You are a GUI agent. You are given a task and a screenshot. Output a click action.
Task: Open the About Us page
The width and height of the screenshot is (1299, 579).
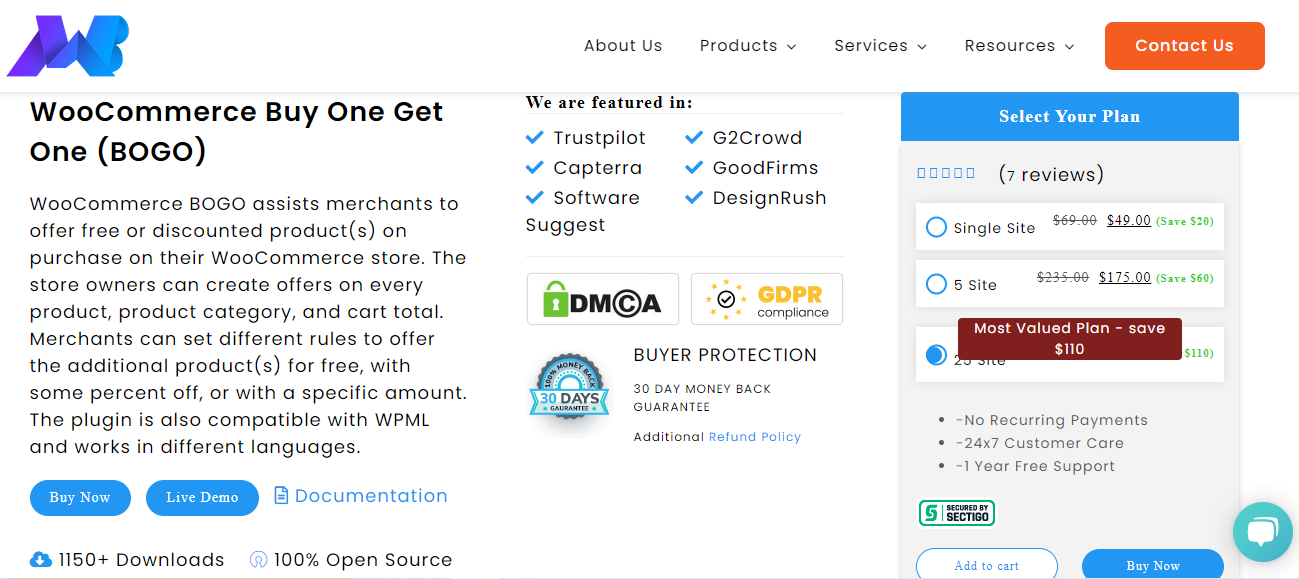tap(623, 46)
